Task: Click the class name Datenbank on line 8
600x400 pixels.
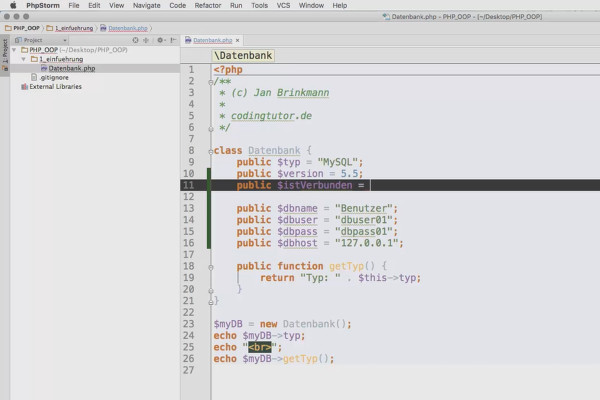Action: click(274, 150)
